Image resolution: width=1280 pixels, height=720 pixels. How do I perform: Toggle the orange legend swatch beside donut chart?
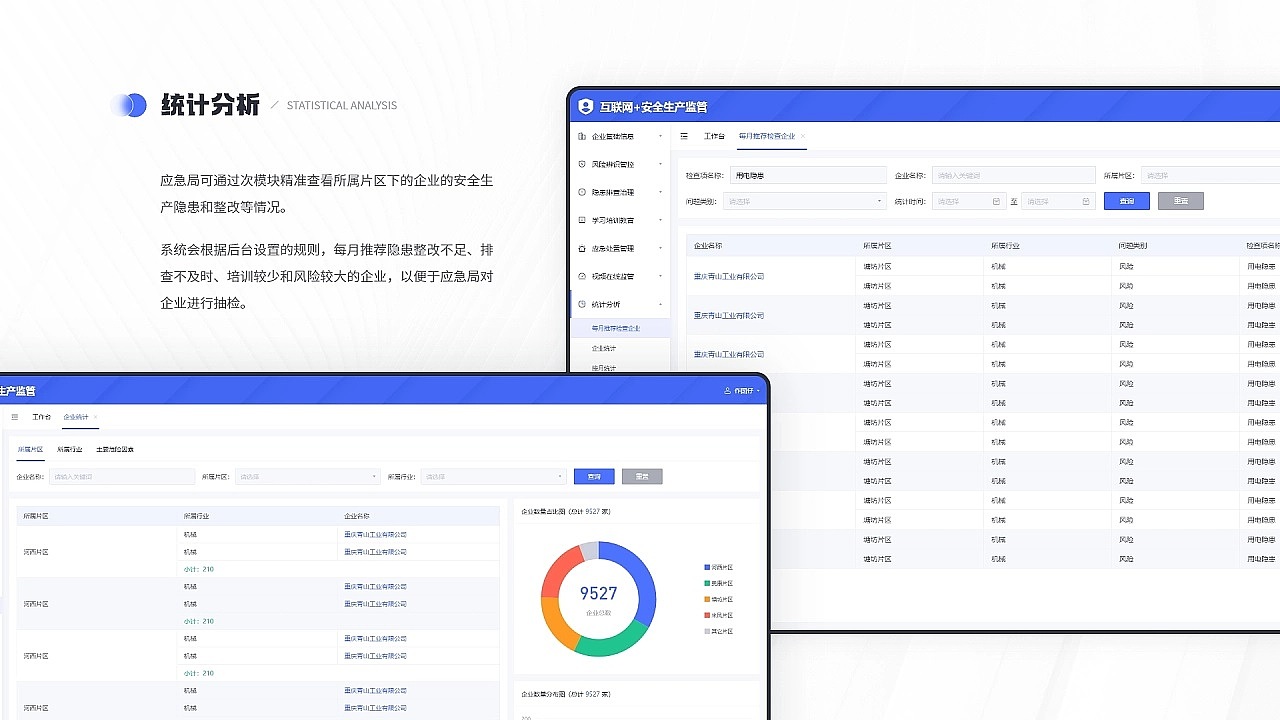coord(707,599)
